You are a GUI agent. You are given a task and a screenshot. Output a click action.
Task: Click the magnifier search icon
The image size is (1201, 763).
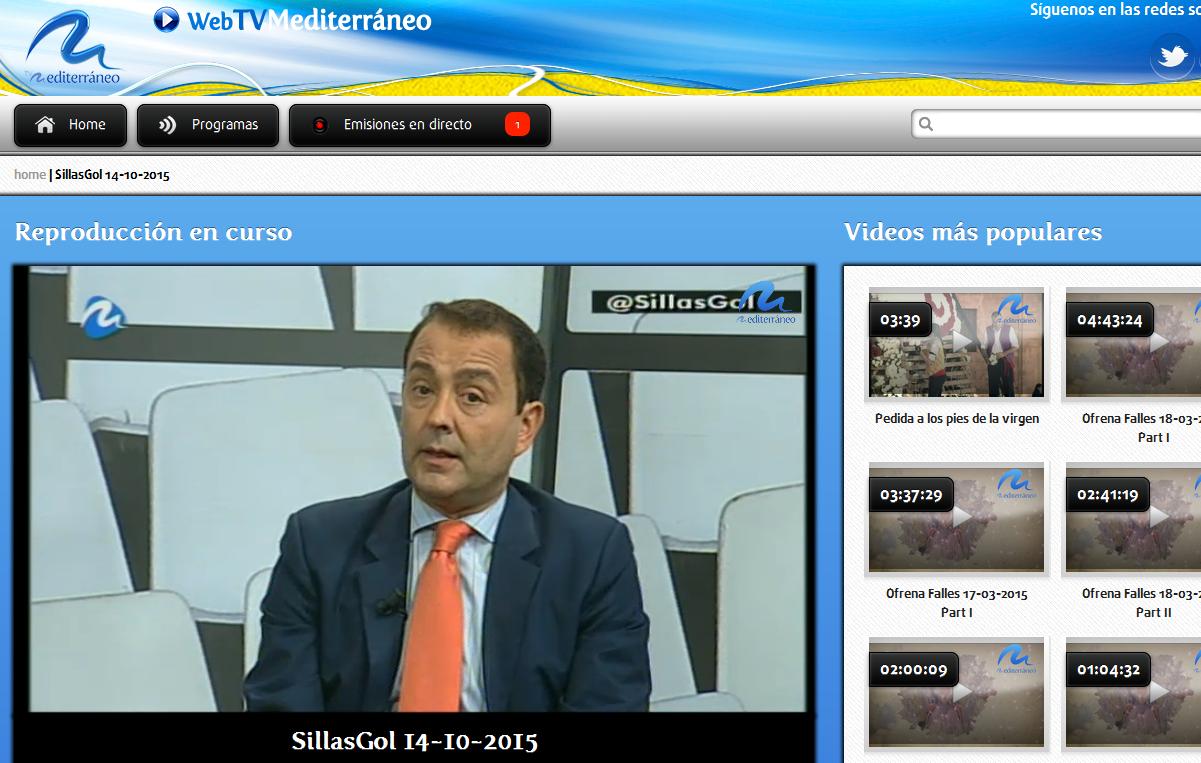pos(926,124)
